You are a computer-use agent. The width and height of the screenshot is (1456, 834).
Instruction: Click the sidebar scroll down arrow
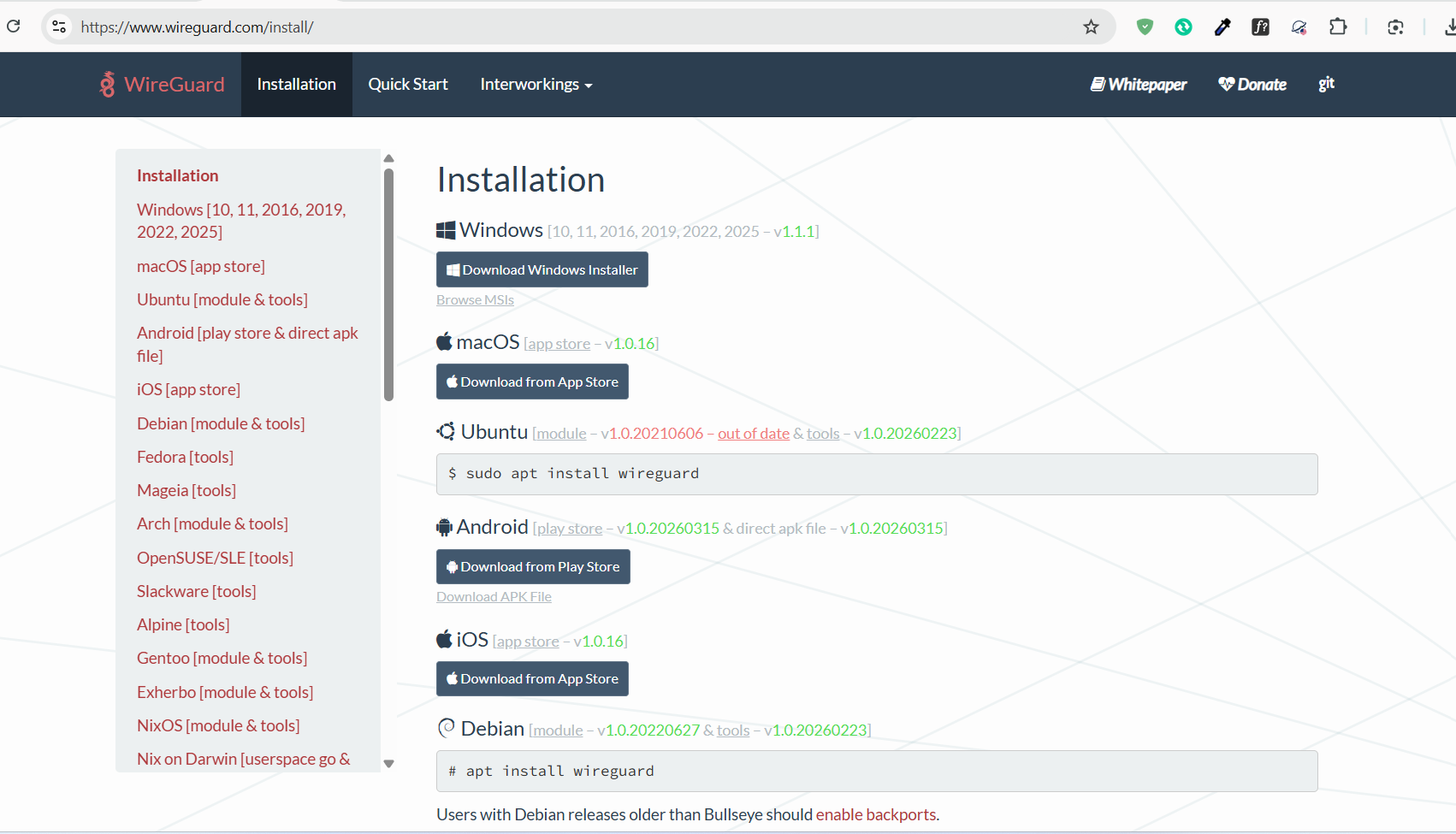(388, 764)
